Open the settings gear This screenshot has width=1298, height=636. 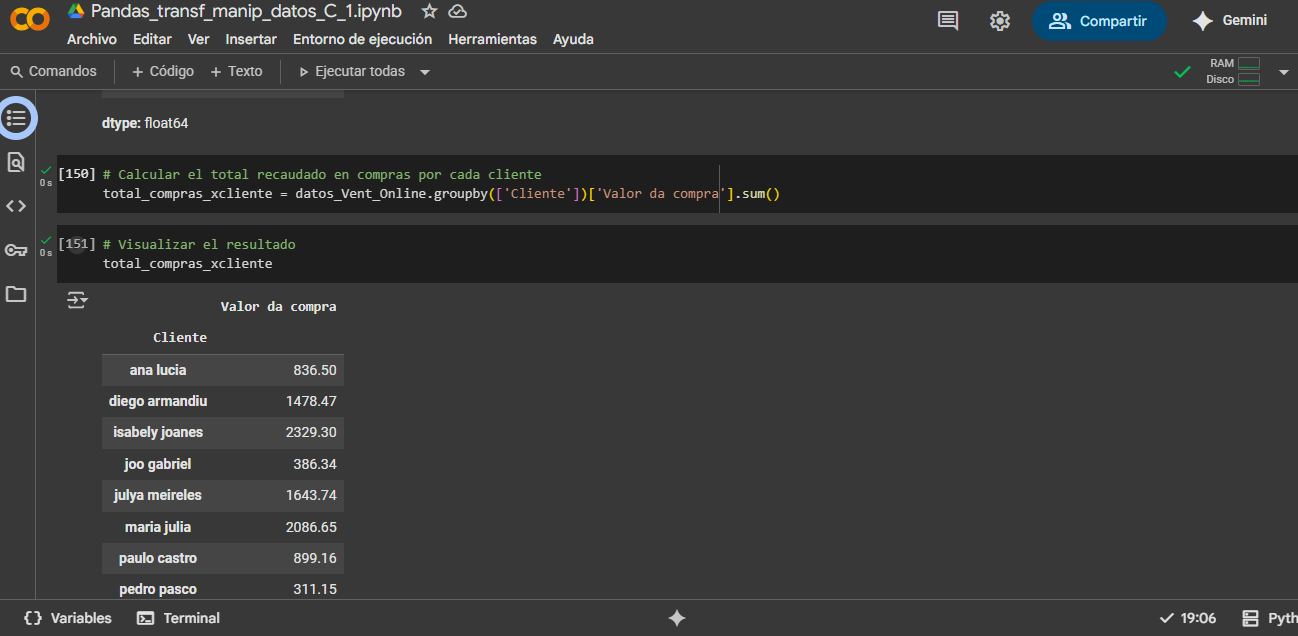point(1000,21)
